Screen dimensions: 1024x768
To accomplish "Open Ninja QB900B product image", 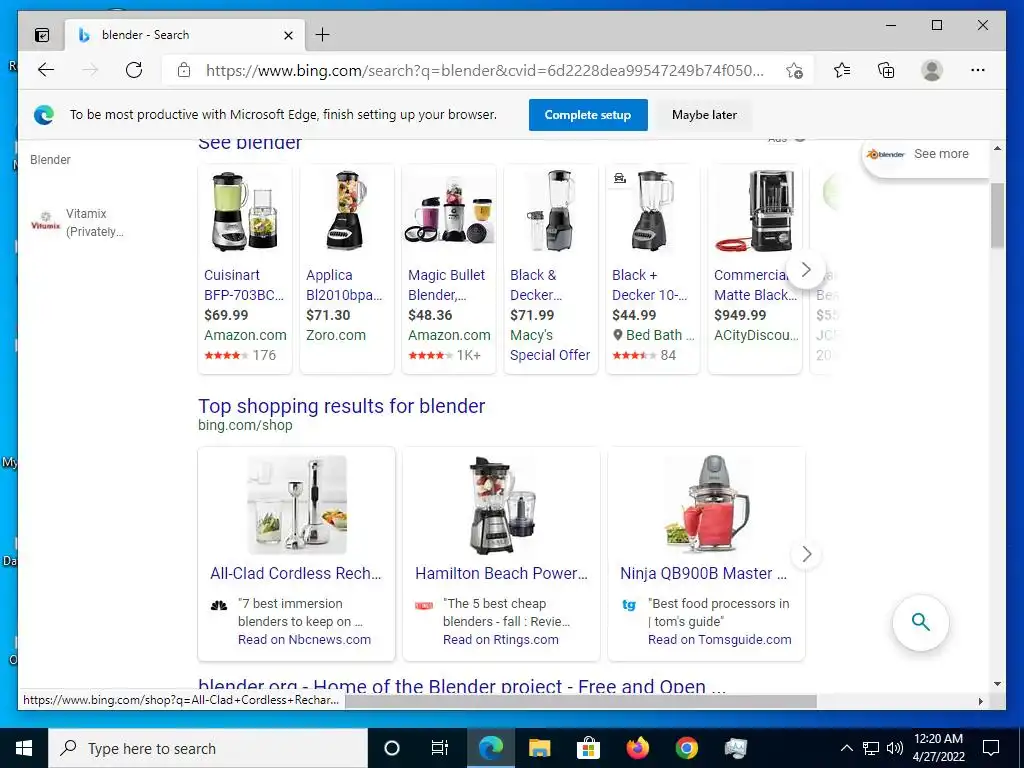I will point(707,505).
